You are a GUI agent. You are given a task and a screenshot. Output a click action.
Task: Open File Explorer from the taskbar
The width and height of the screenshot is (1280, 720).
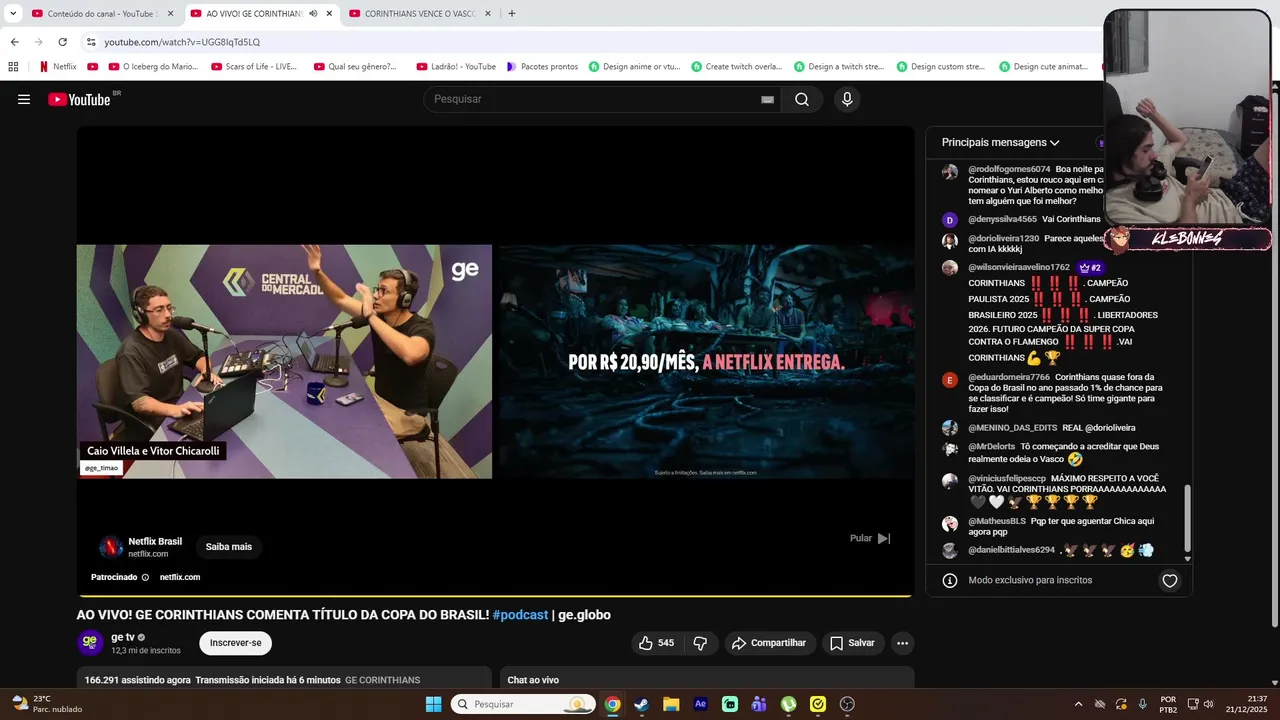(671, 704)
